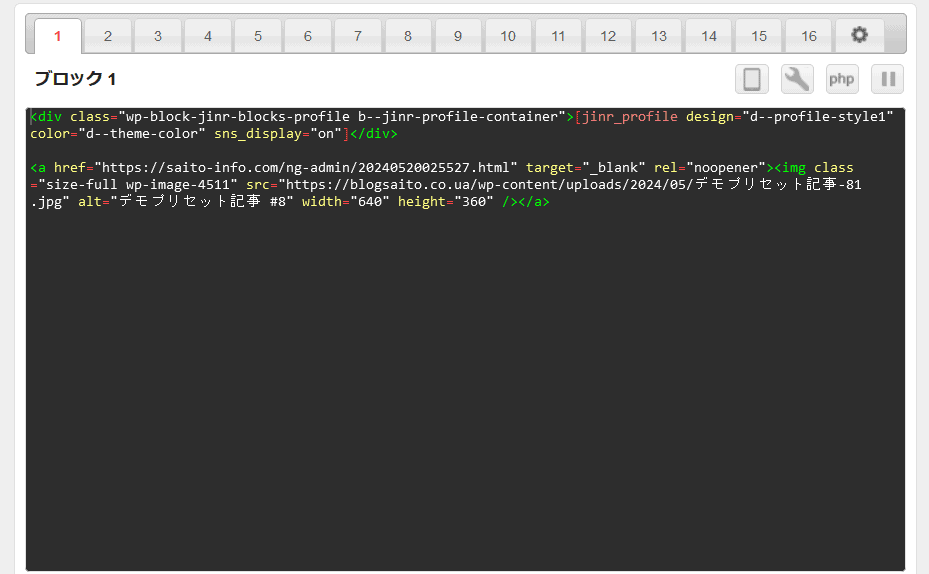Click the saito-info.com URL in code
This screenshot has width=929, height=574.
coord(305,168)
